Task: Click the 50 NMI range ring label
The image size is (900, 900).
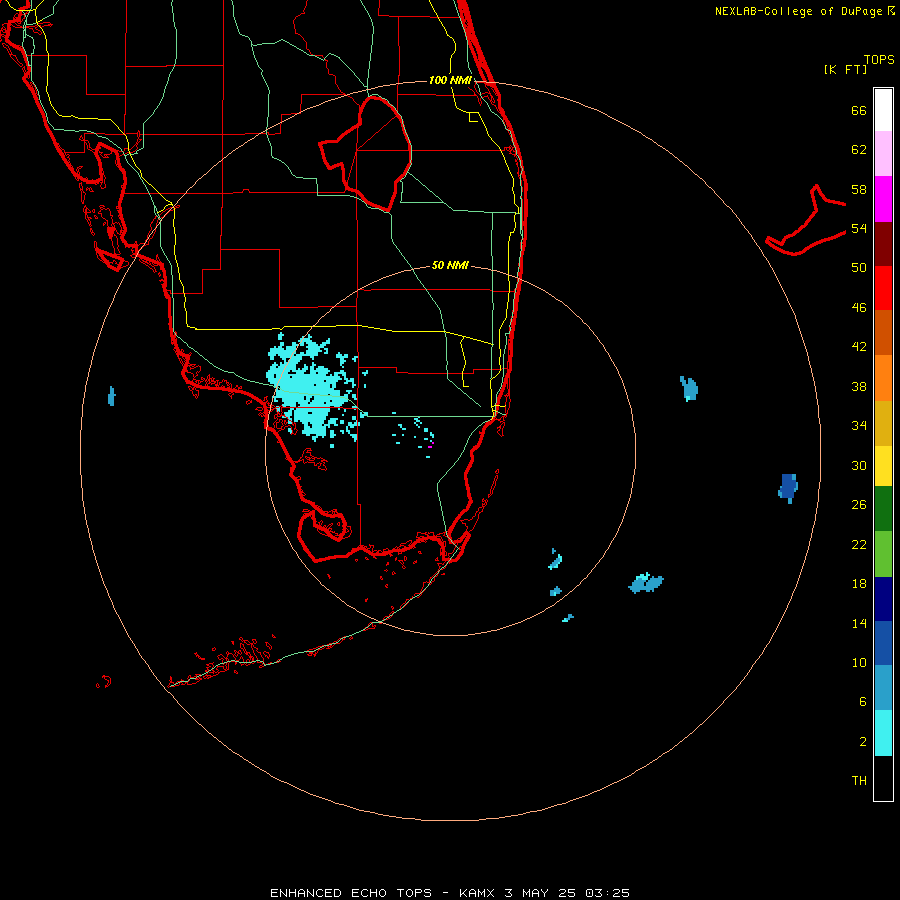Action: (x=450, y=265)
